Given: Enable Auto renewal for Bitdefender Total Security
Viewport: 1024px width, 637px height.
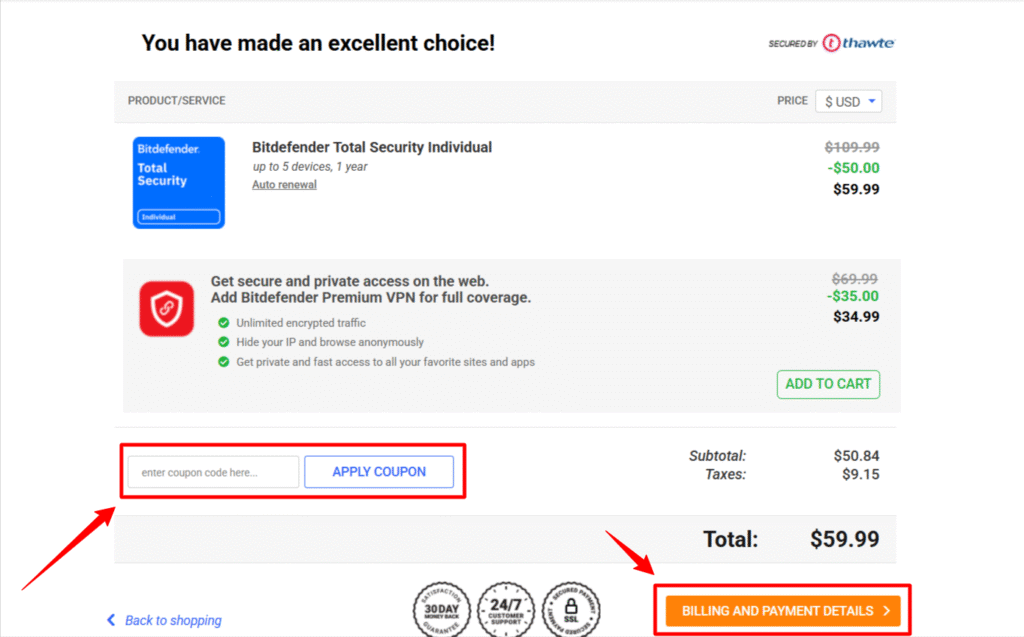Looking at the screenshot, I should click(x=283, y=184).
